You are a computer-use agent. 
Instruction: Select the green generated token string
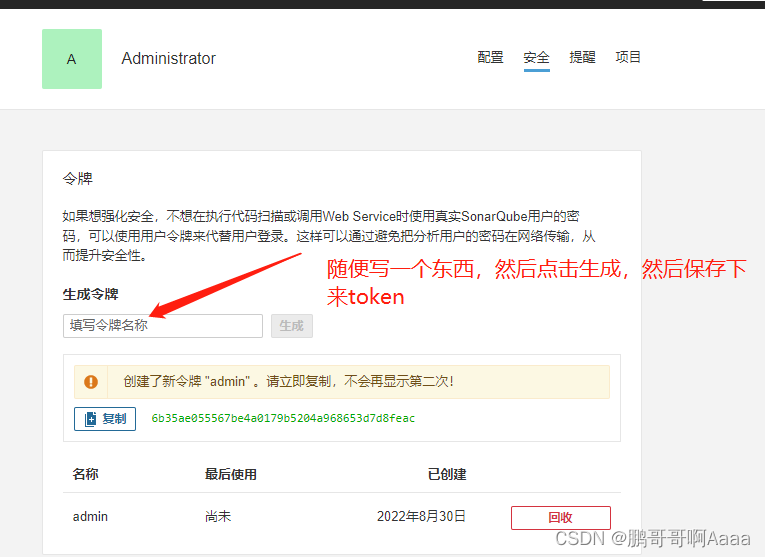[x=283, y=418]
